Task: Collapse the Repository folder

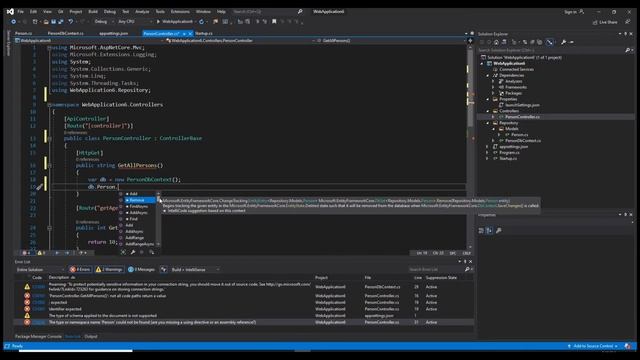Action: 488,123
